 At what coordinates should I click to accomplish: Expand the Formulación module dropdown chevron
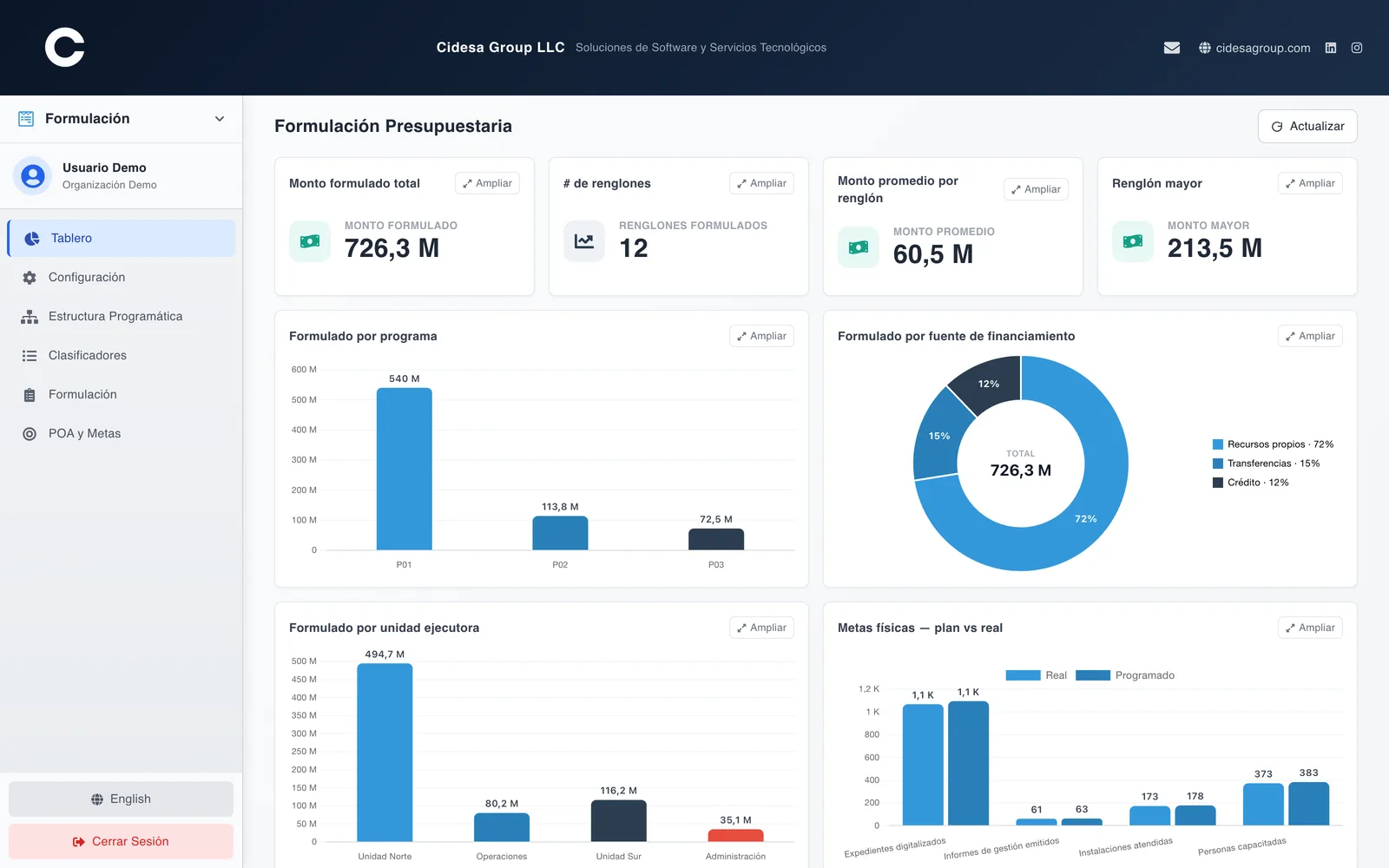pos(220,119)
